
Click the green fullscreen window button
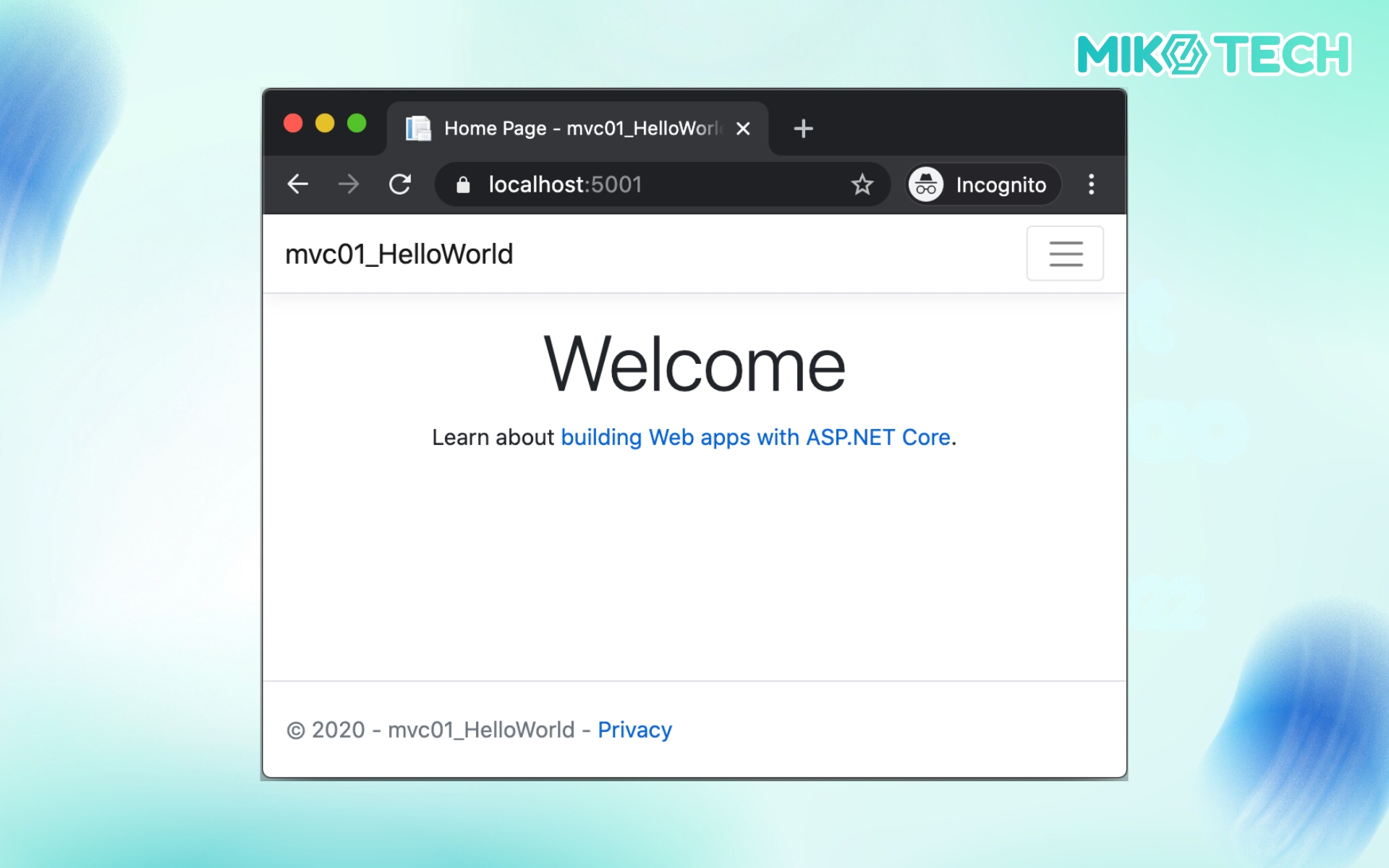[x=357, y=124]
